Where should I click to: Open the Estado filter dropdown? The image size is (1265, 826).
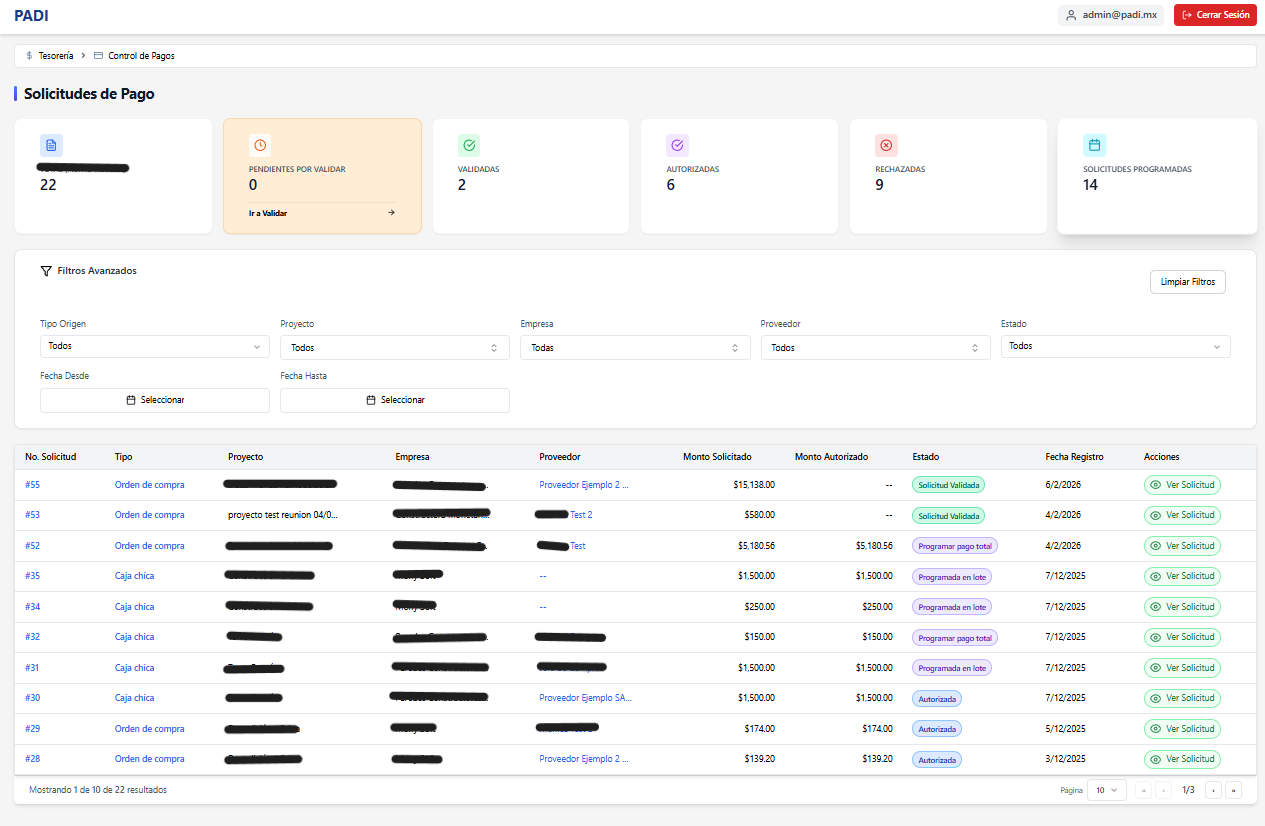coord(1115,346)
